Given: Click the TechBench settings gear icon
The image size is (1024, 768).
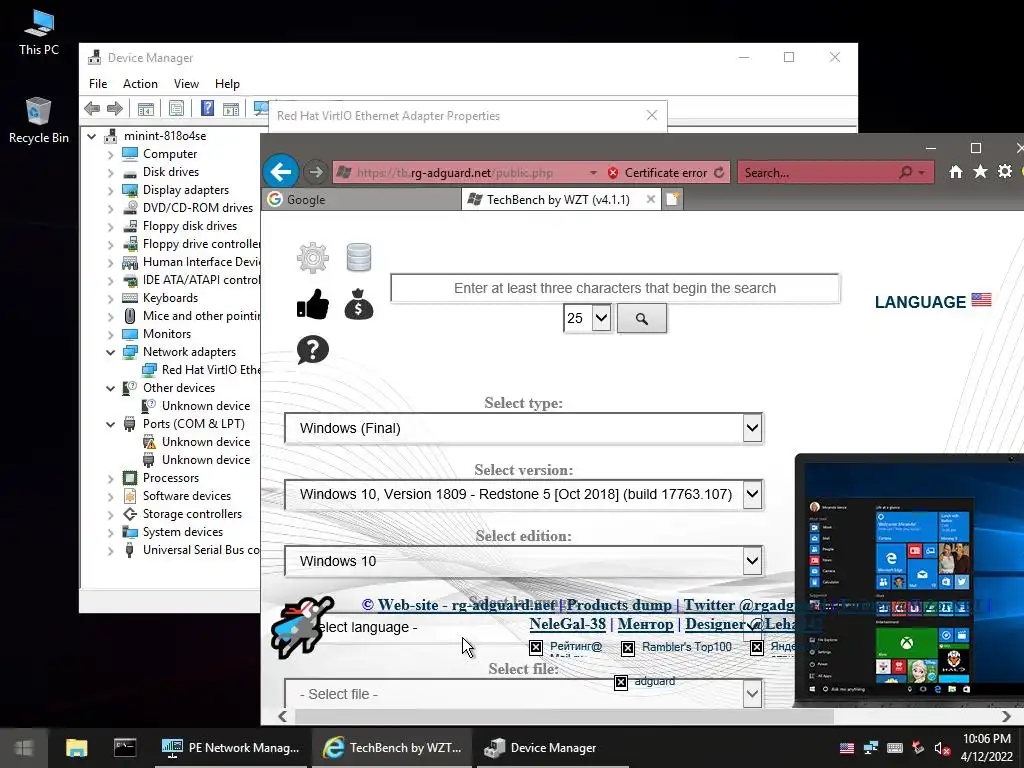Looking at the screenshot, I should [313, 257].
